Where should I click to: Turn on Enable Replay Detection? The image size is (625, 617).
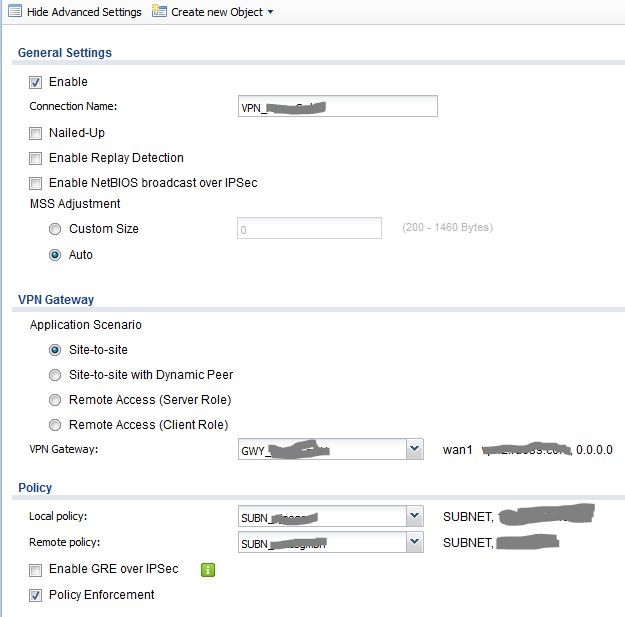click(36, 158)
